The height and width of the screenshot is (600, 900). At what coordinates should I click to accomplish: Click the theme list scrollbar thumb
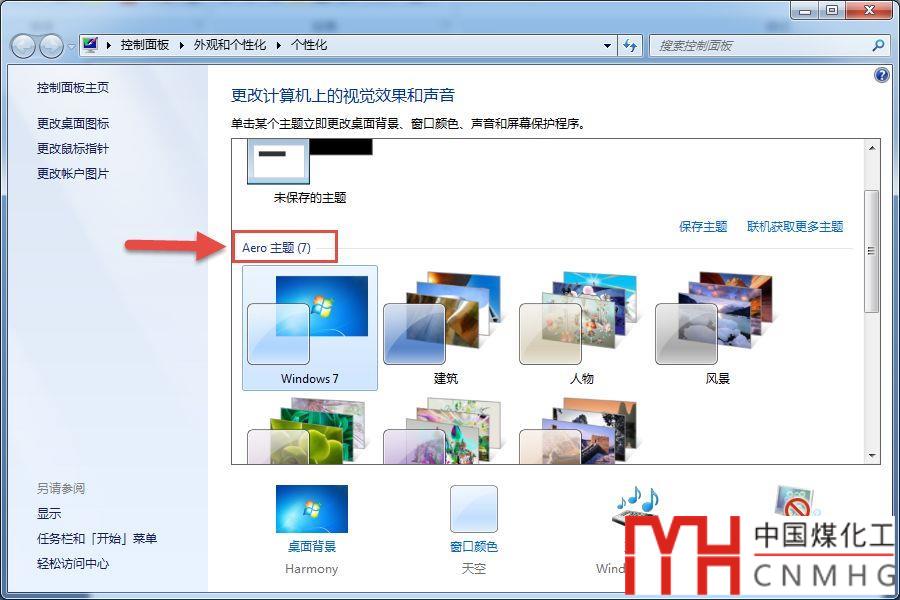coord(872,251)
